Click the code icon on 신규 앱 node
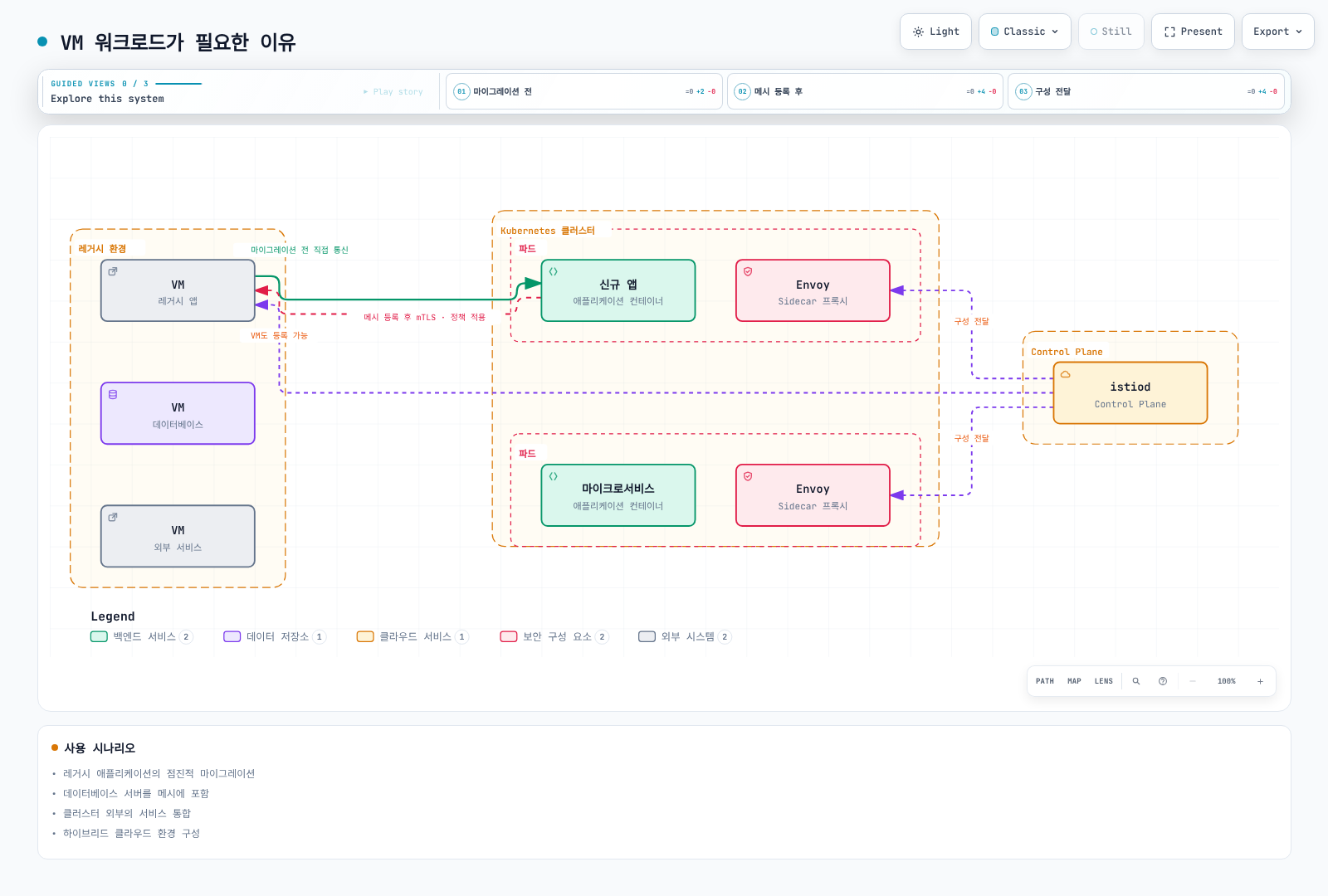The image size is (1328, 896). click(554, 271)
